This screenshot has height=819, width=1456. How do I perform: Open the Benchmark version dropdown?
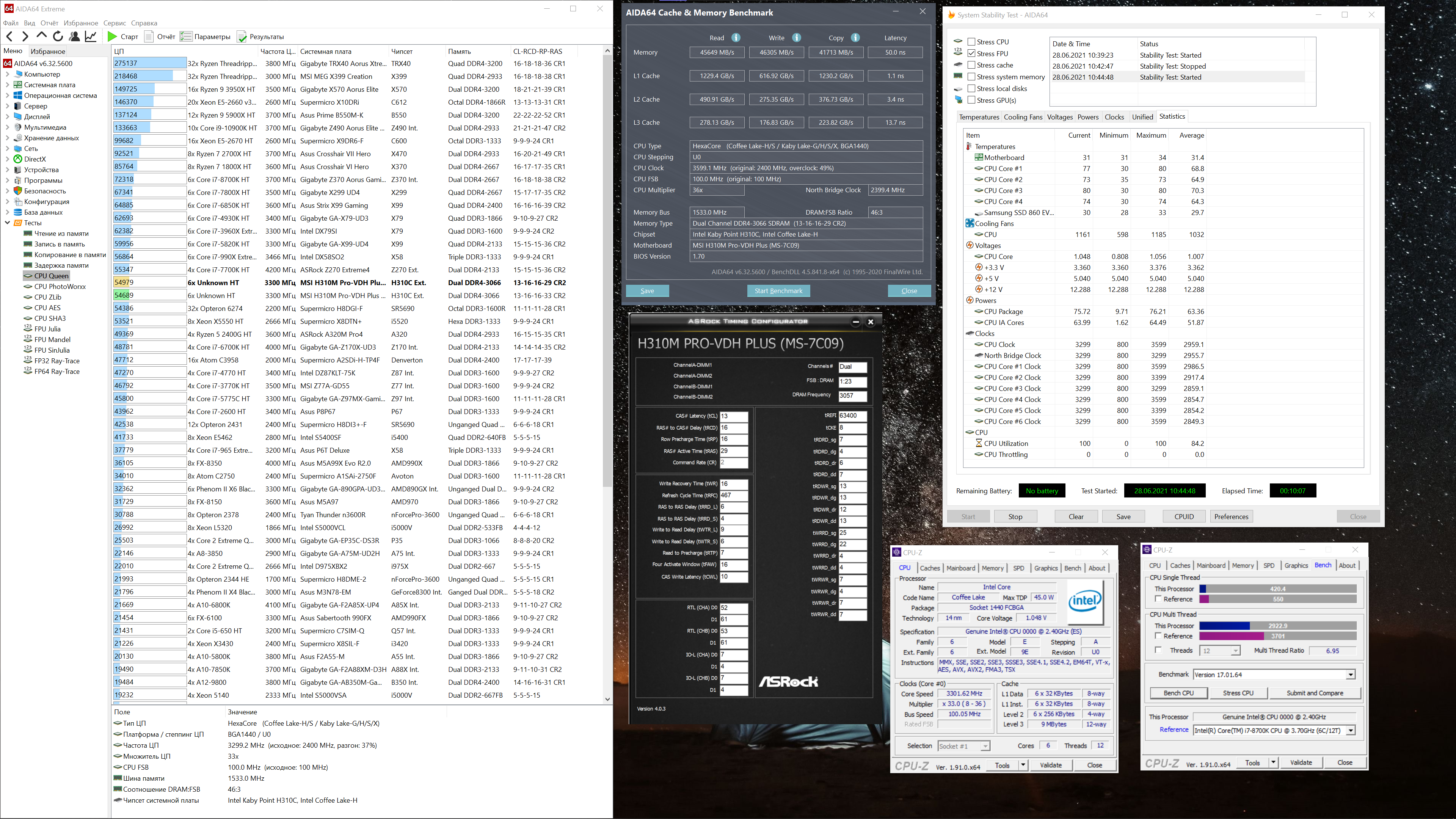click(1350, 675)
